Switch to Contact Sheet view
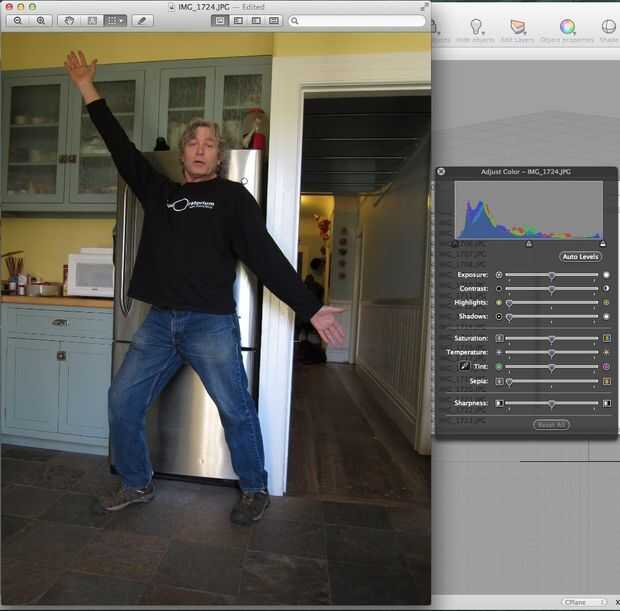Screen dimensions: 620x611 pos(274,21)
